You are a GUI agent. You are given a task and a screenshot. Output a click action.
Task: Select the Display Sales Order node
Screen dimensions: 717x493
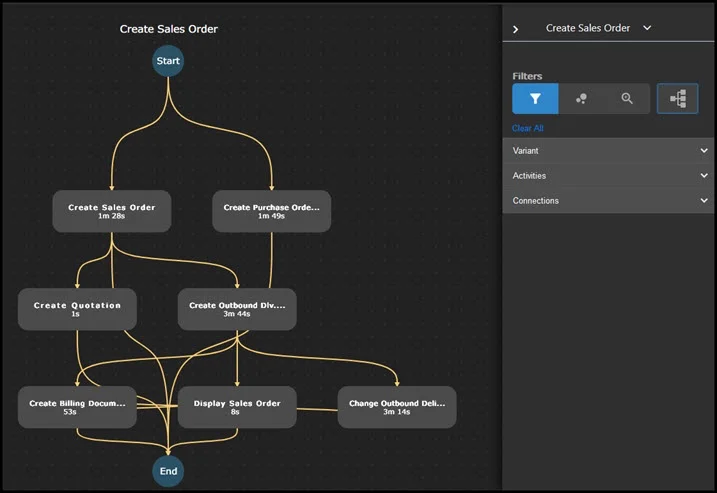[237, 407]
